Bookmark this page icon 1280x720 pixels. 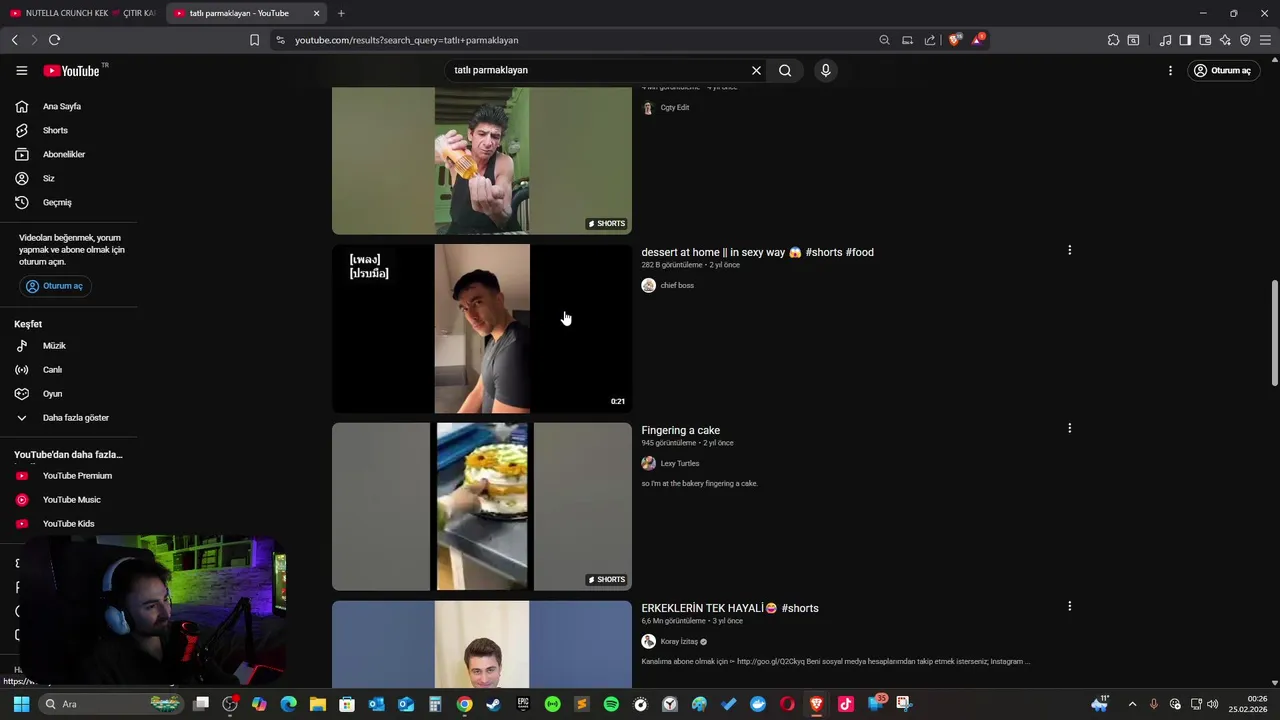(254, 40)
